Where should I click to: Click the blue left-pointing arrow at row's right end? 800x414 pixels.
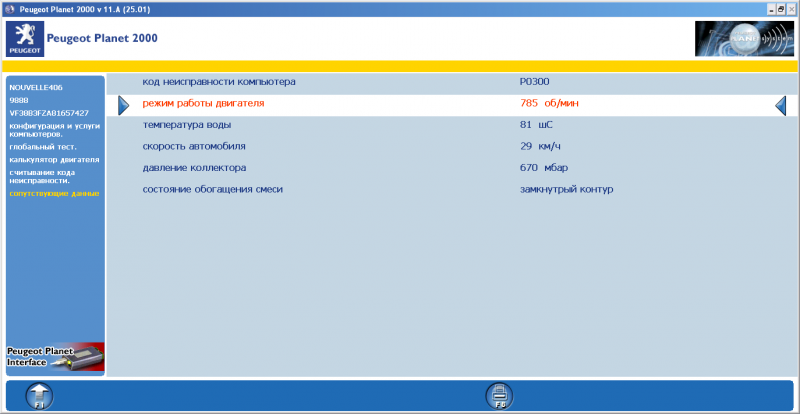coord(781,104)
